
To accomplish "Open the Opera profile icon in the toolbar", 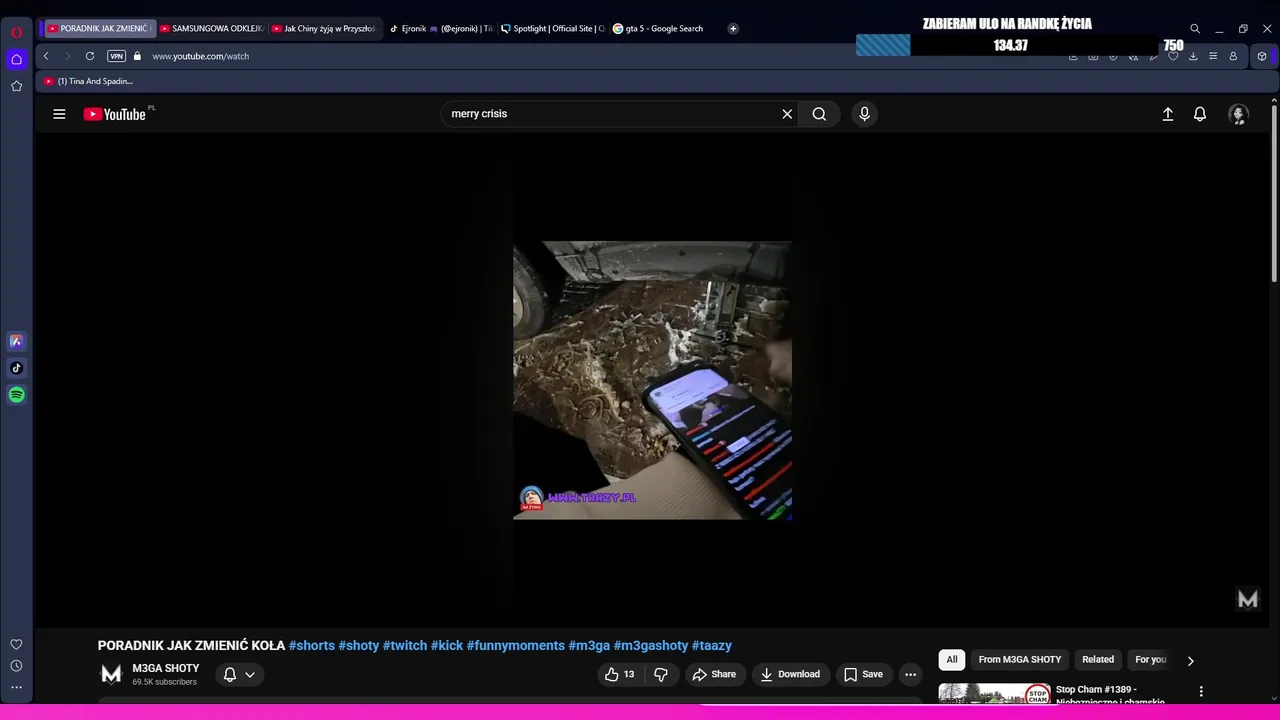I will (x=1233, y=56).
